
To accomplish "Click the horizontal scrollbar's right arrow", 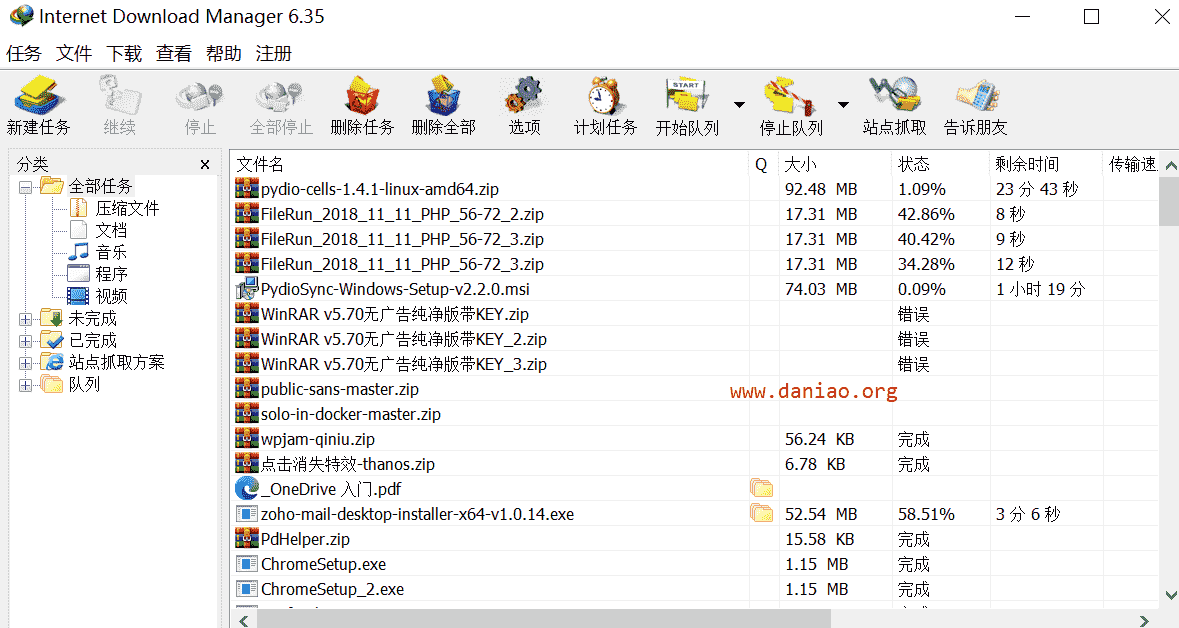I will tap(1144, 620).
